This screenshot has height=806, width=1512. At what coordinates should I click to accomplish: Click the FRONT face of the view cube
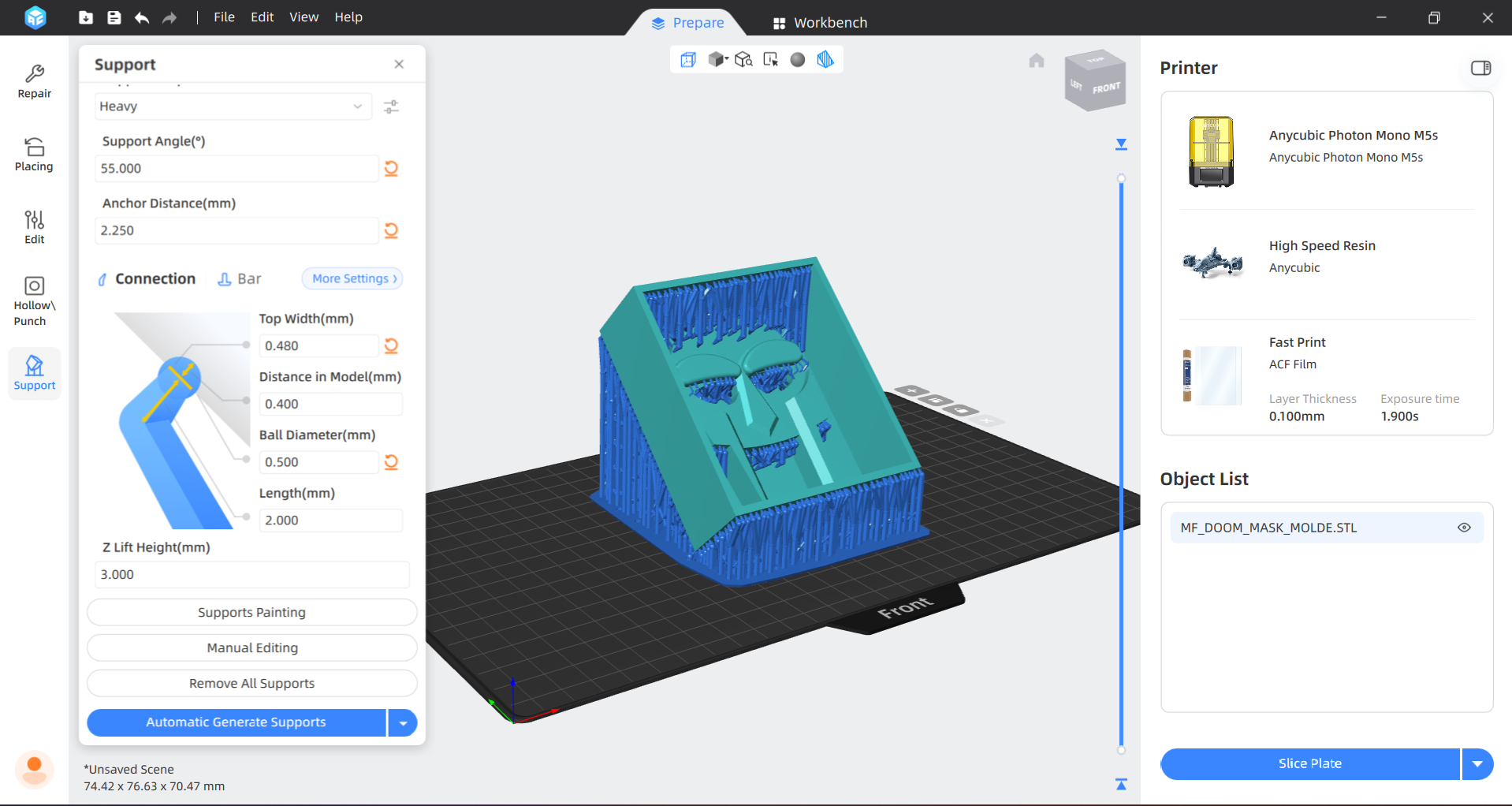[1106, 88]
